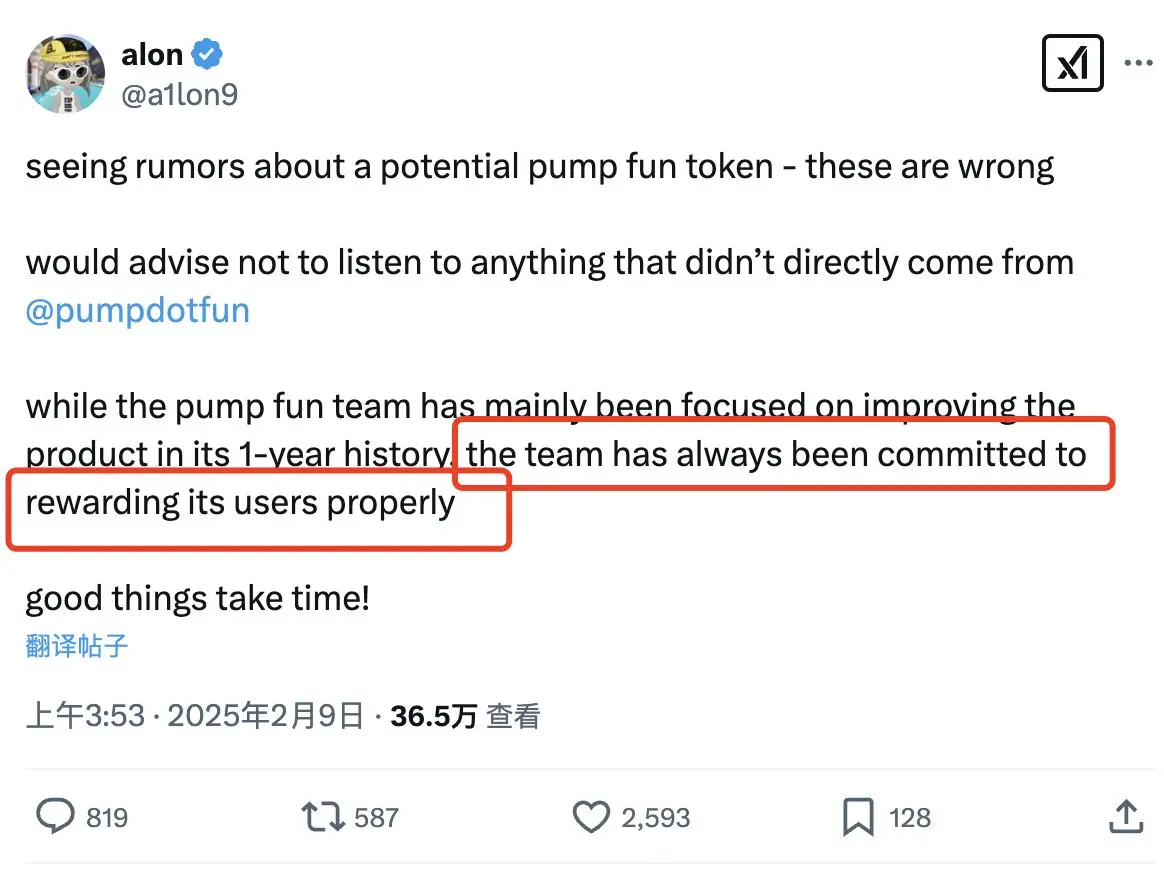This screenshot has height=870, width=1164.
Task: Click the reply speech bubble icon
Action: click(56, 817)
